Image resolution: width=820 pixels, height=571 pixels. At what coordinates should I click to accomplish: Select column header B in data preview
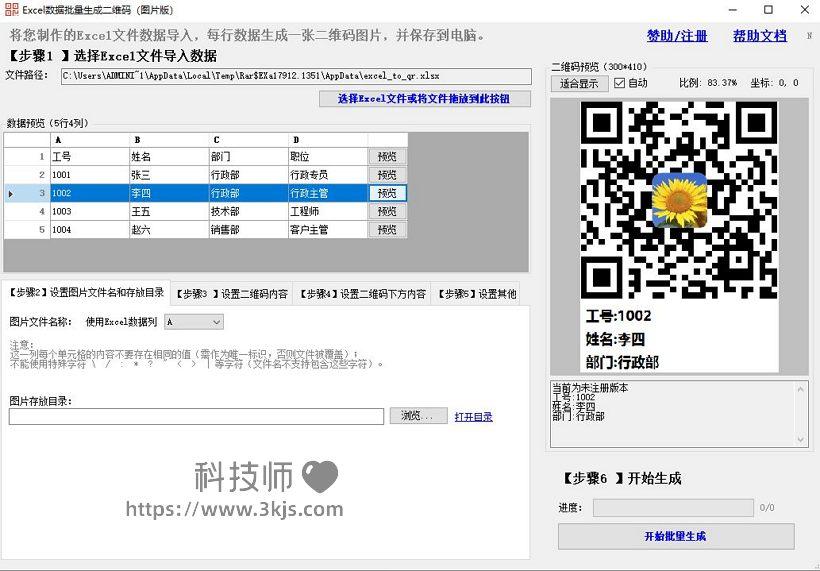[x=169, y=140]
